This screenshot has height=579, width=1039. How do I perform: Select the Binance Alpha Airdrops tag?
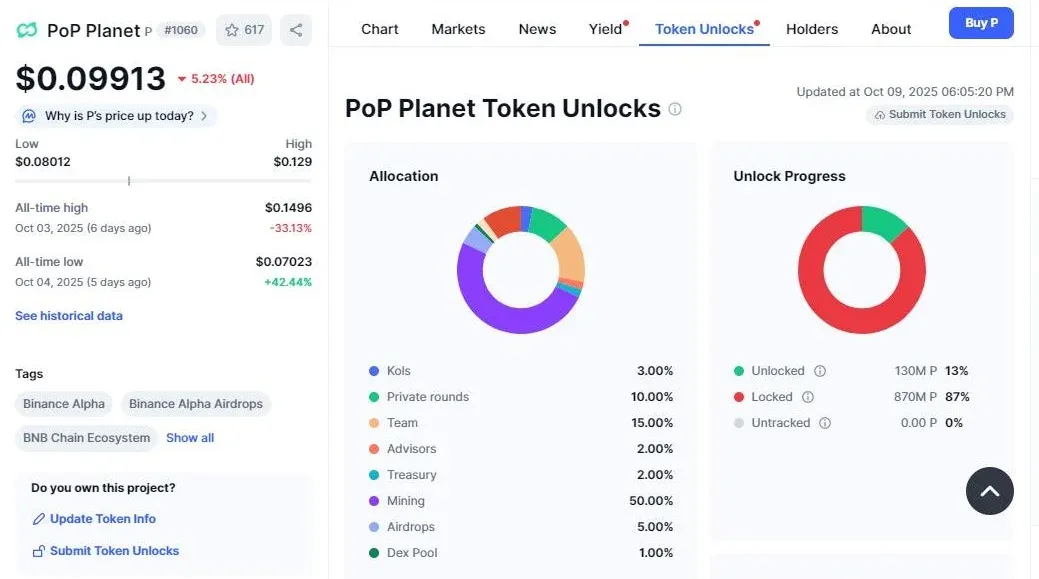pos(196,404)
